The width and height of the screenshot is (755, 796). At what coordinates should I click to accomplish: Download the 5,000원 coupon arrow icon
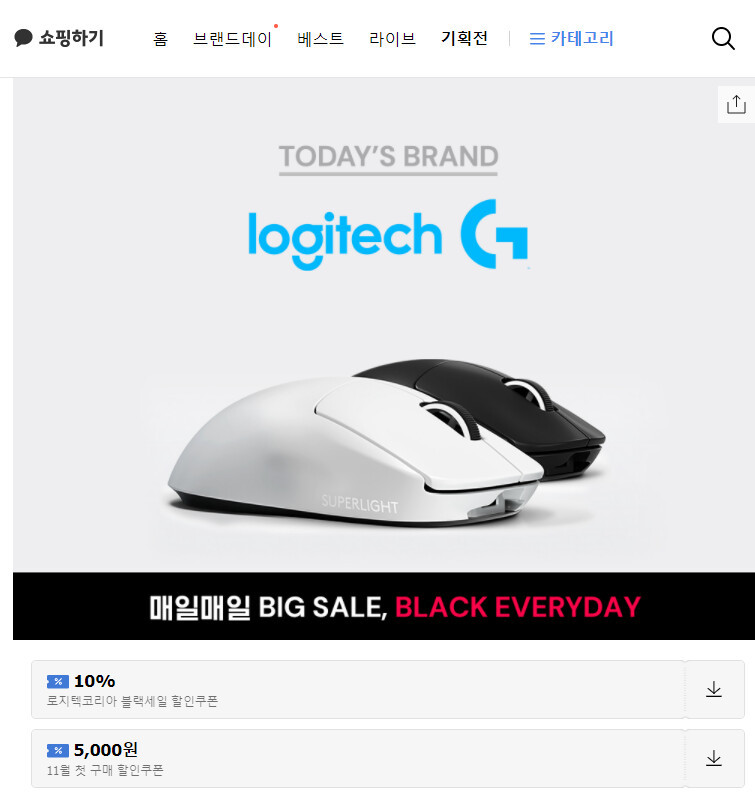[x=714, y=758]
